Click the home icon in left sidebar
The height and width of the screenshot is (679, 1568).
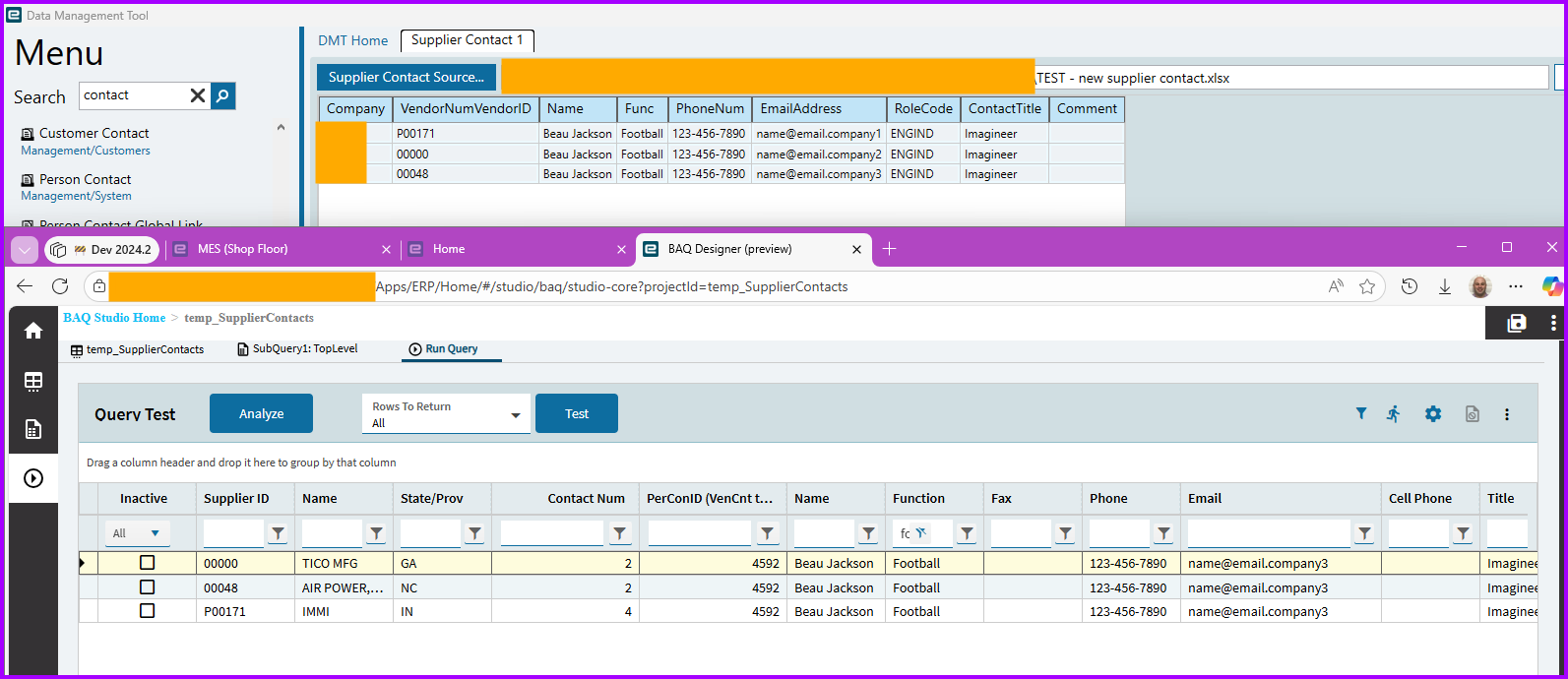[x=33, y=331]
